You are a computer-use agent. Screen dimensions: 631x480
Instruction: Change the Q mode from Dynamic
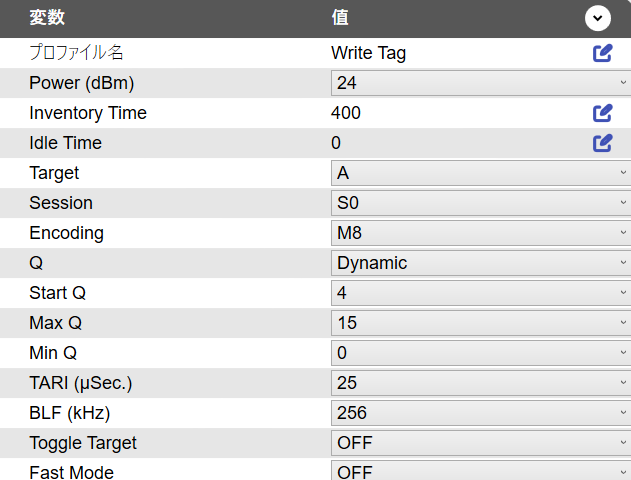coord(480,263)
